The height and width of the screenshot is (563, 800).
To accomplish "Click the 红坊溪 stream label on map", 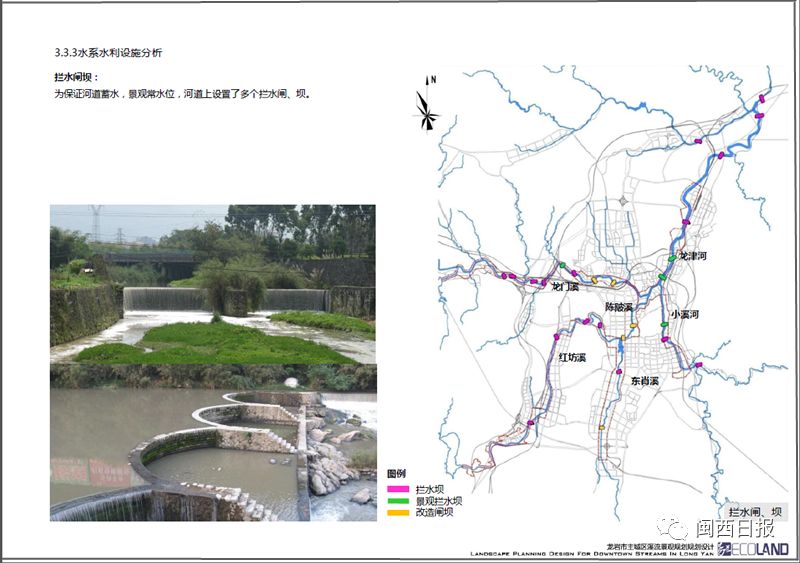I will (x=571, y=357).
